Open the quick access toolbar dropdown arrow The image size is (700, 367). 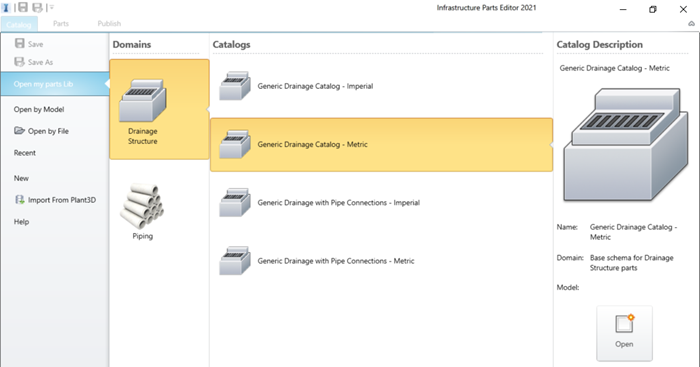click(52, 7)
